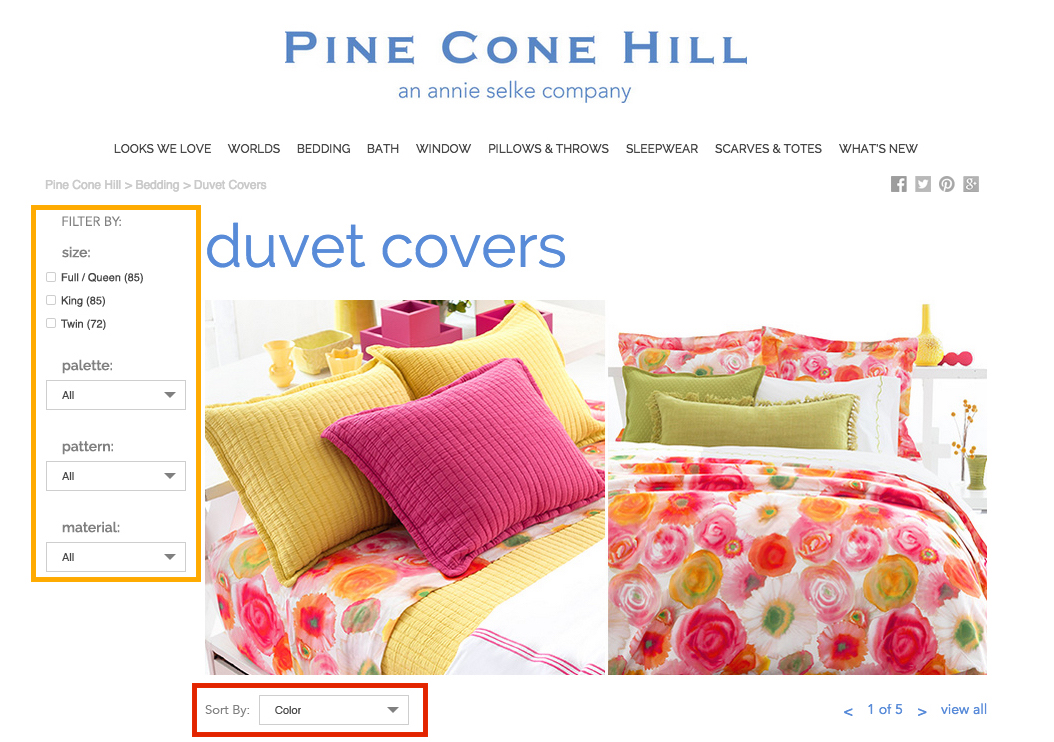This screenshot has width=1054, height=742.
Task: Open the material filter dropdown
Action: pos(116,557)
